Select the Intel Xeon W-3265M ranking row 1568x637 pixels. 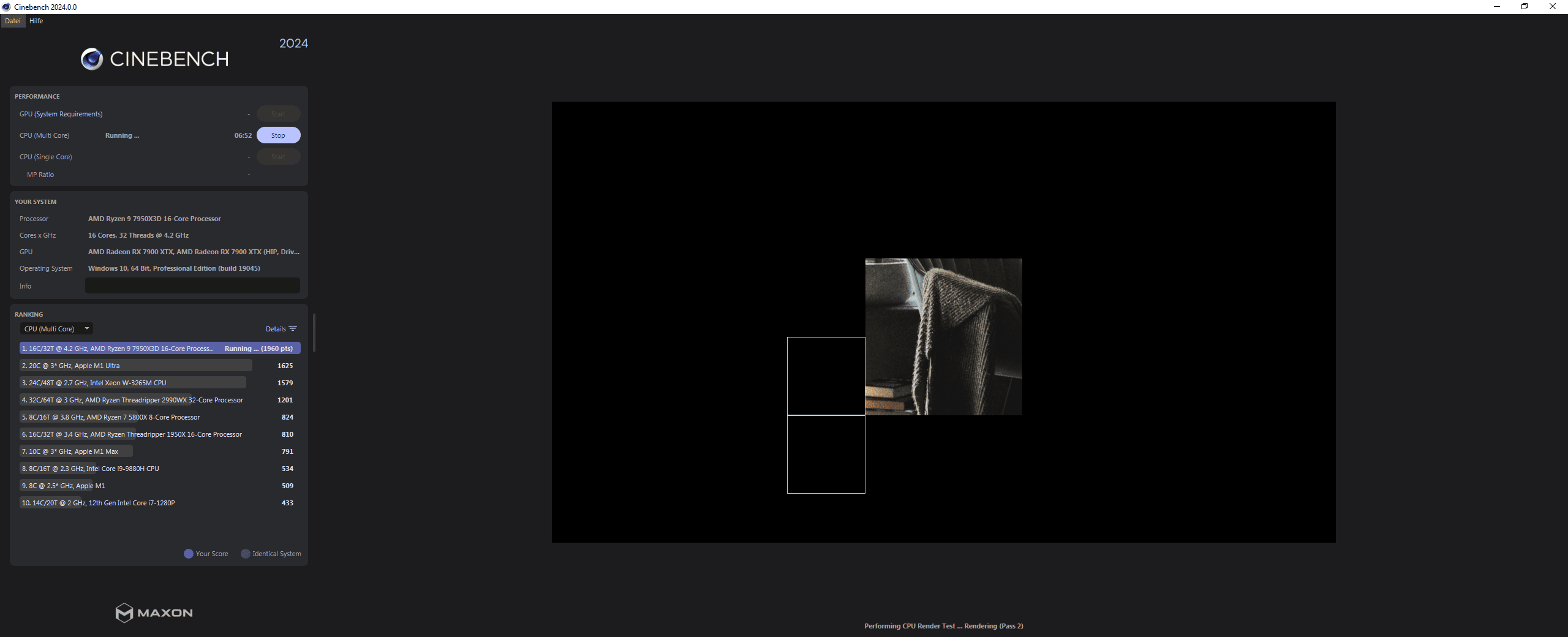pos(160,383)
